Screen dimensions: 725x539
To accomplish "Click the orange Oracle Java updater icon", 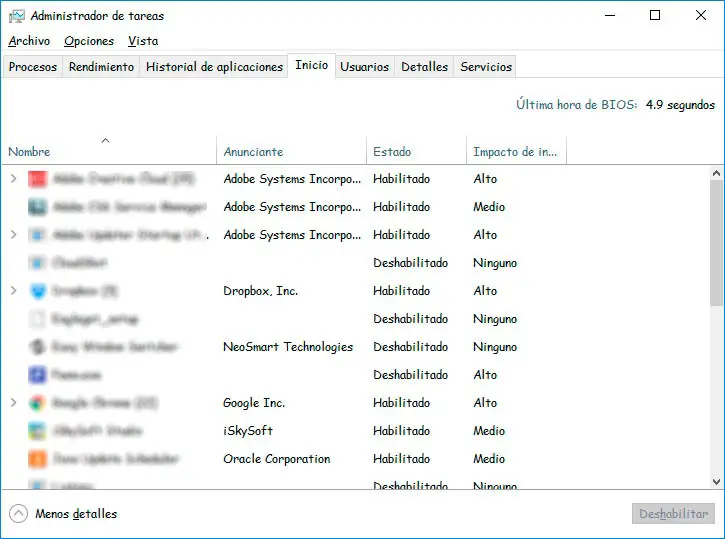I will [38, 459].
